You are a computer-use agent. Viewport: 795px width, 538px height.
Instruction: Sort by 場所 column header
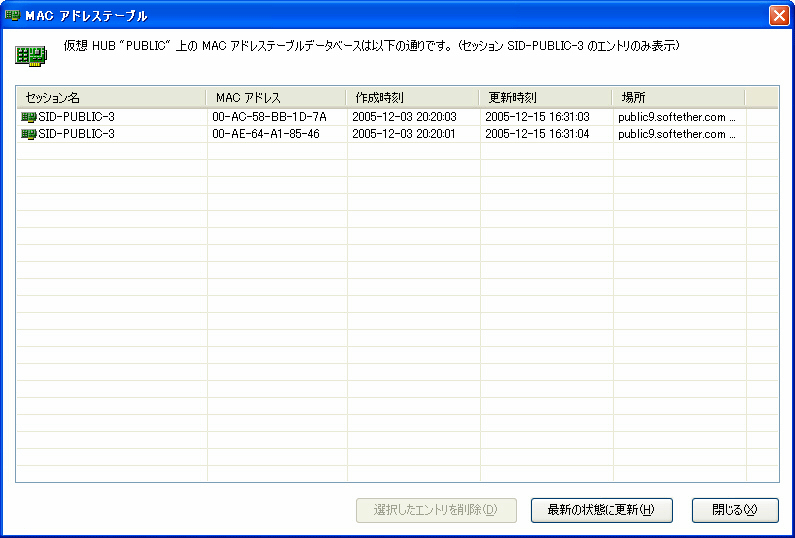tap(679, 97)
